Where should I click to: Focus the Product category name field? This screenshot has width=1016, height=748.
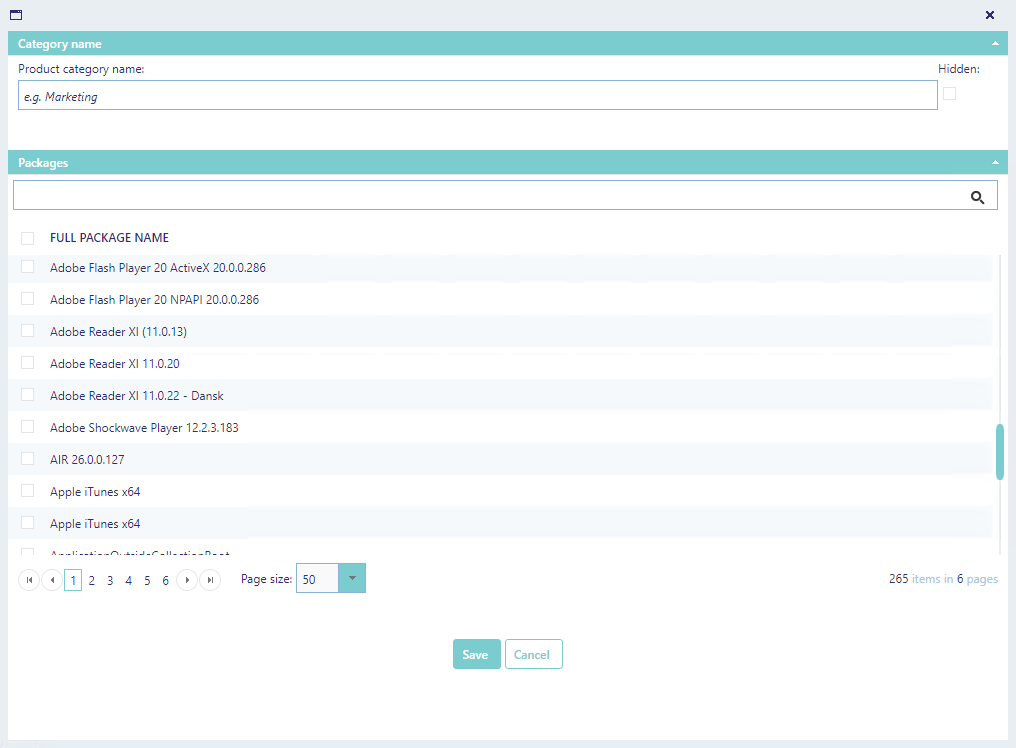477,96
